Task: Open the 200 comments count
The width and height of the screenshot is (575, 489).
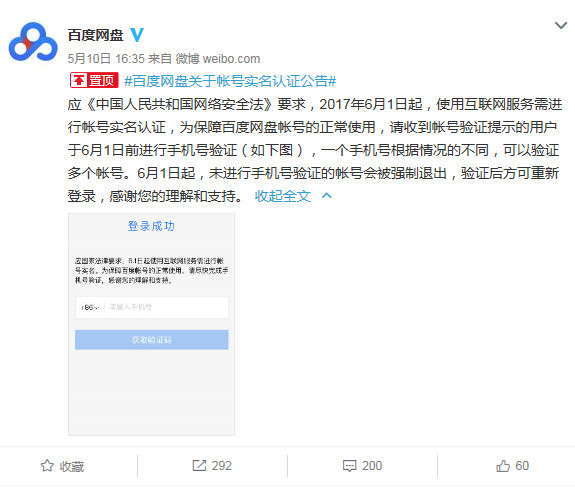Action: 372,466
